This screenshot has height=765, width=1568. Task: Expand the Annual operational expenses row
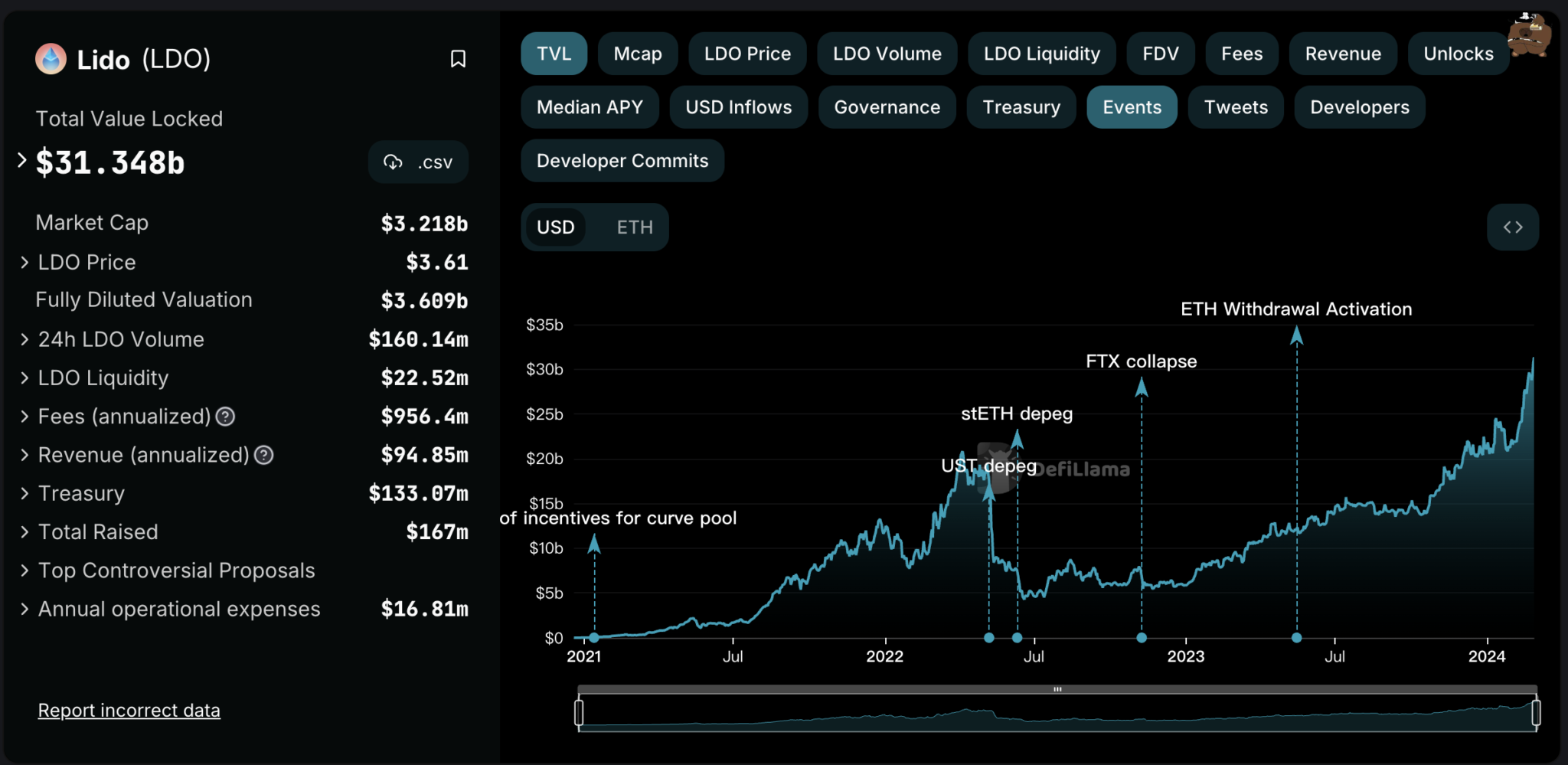click(24, 609)
